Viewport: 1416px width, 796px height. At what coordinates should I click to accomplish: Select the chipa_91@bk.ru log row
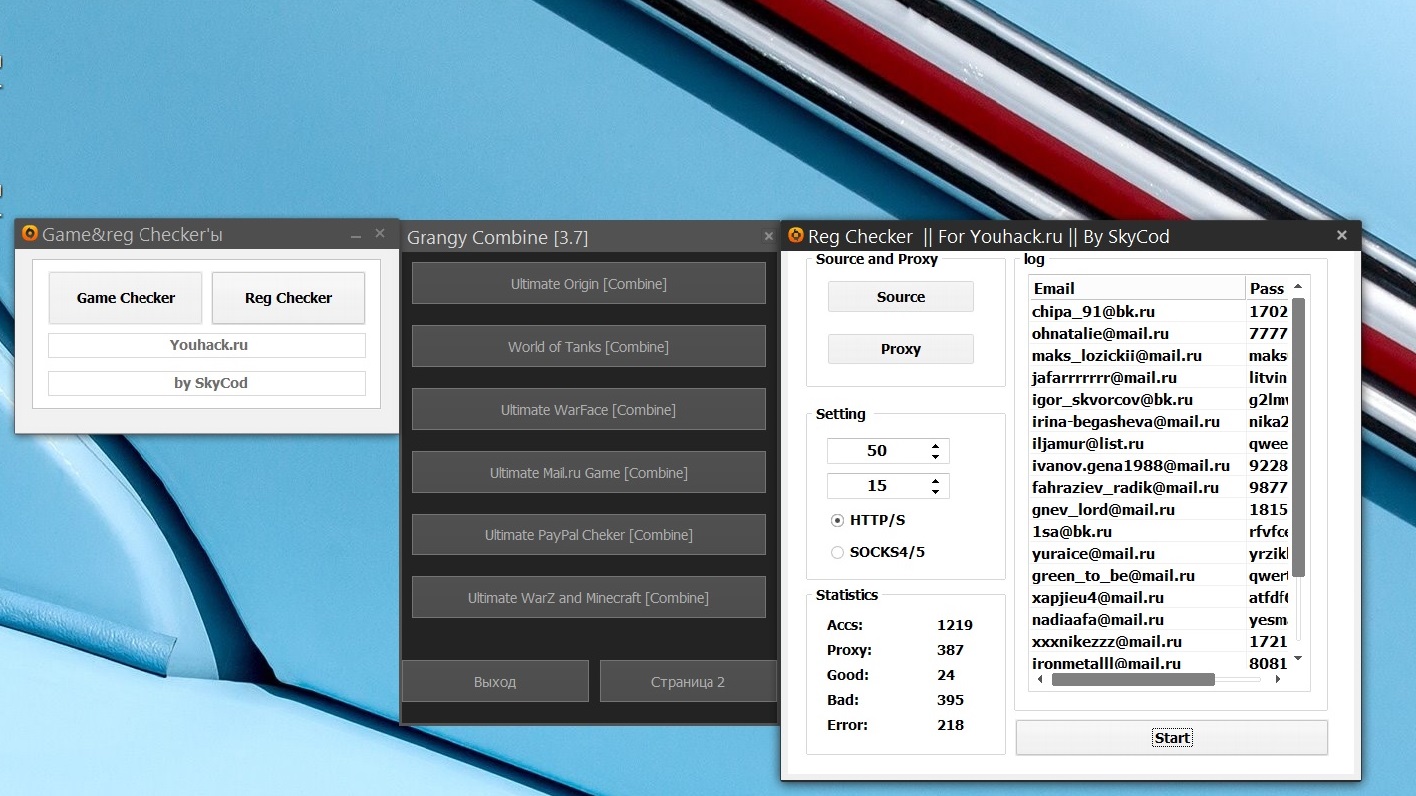[1160, 311]
